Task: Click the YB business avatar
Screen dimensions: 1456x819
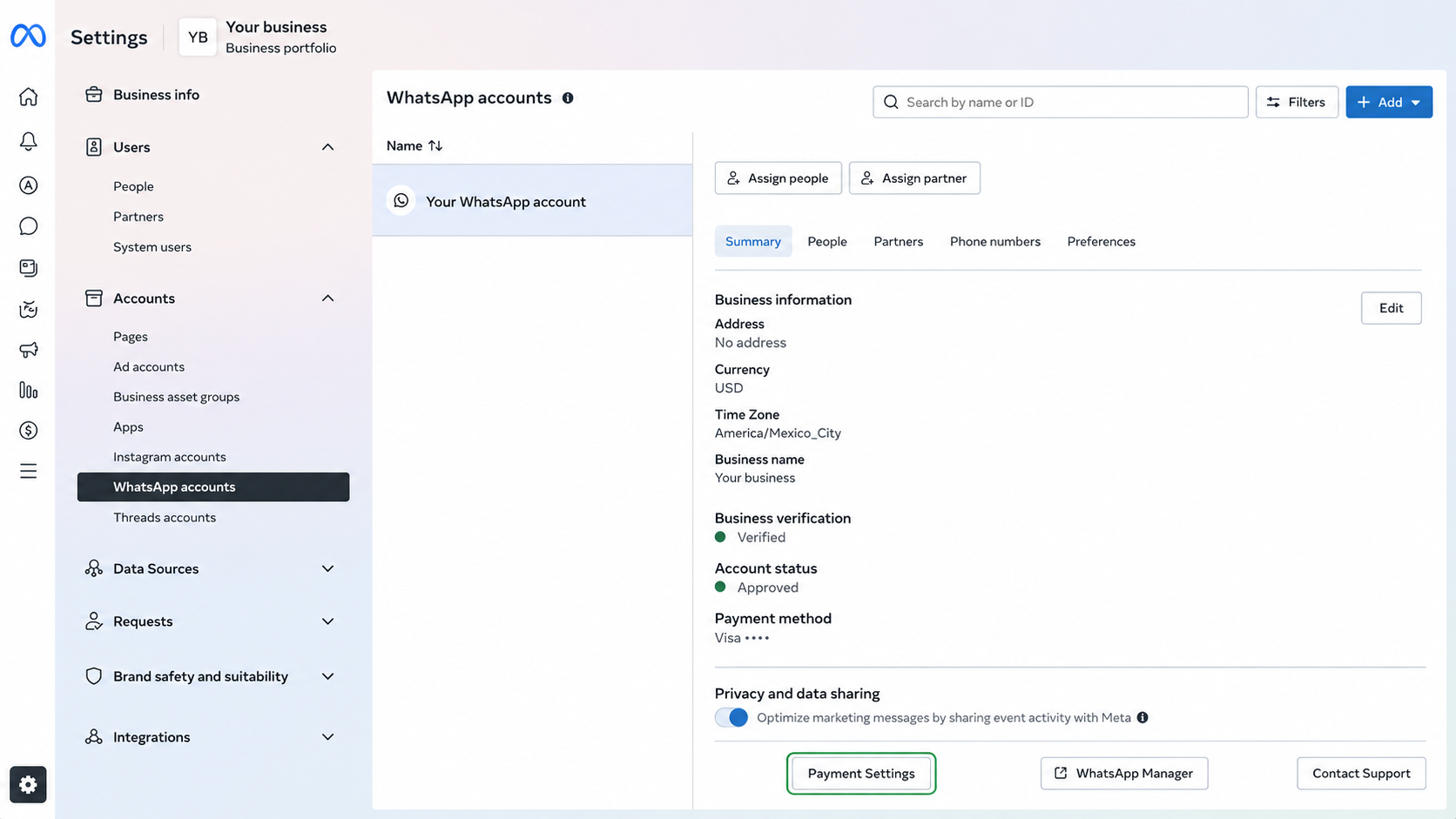Action: 198,37
